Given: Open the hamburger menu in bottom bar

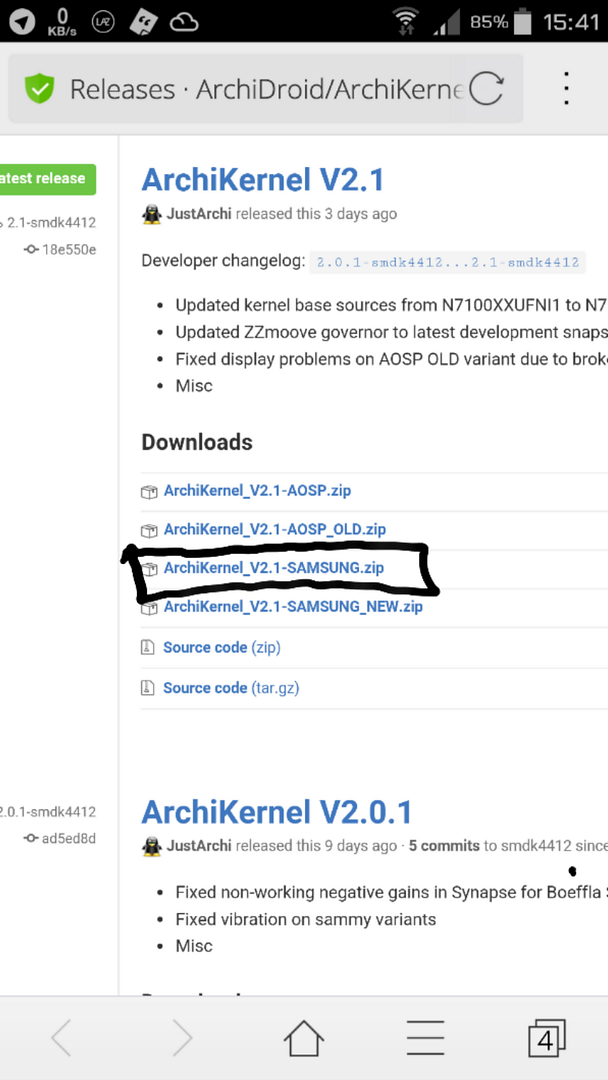Looking at the screenshot, I should pyautogui.click(x=425, y=1038).
